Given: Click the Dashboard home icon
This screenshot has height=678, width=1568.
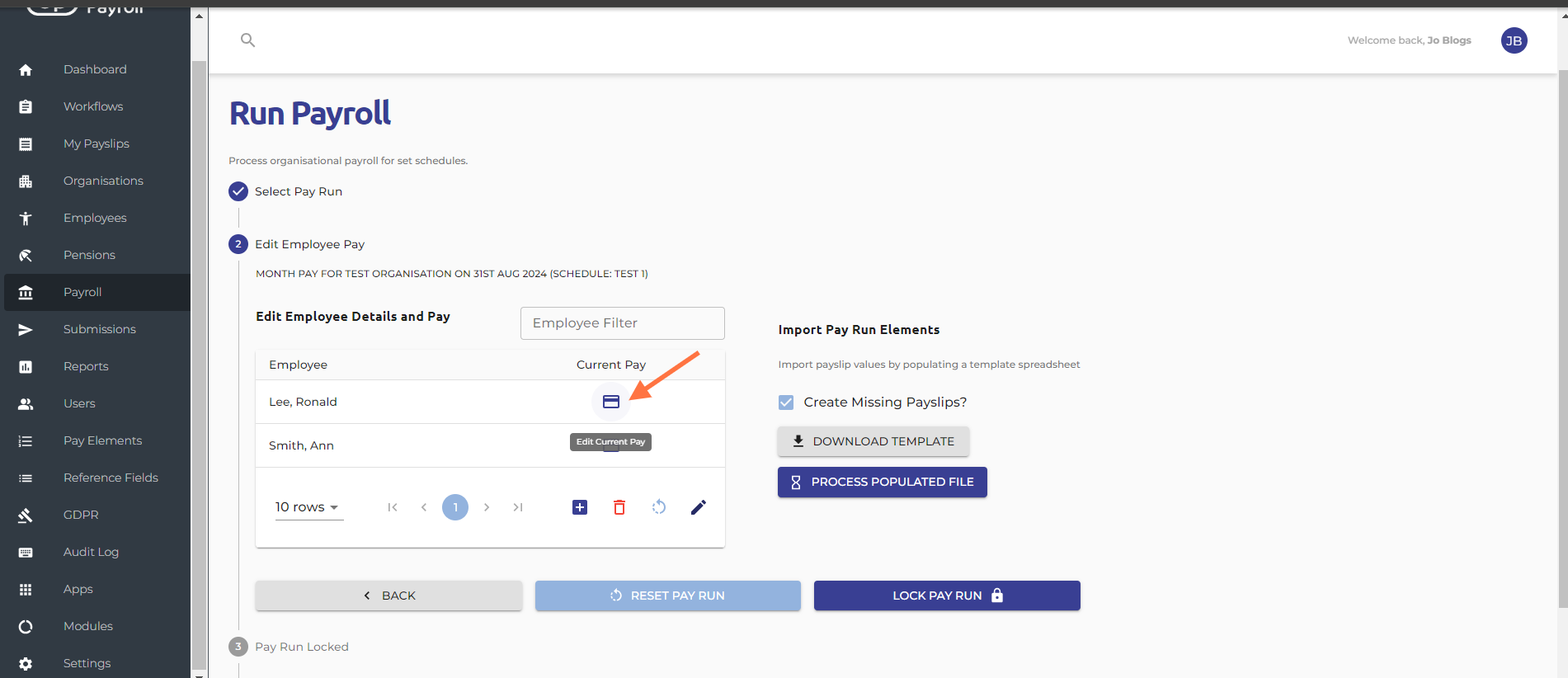Looking at the screenshot, I should point(26,70).
